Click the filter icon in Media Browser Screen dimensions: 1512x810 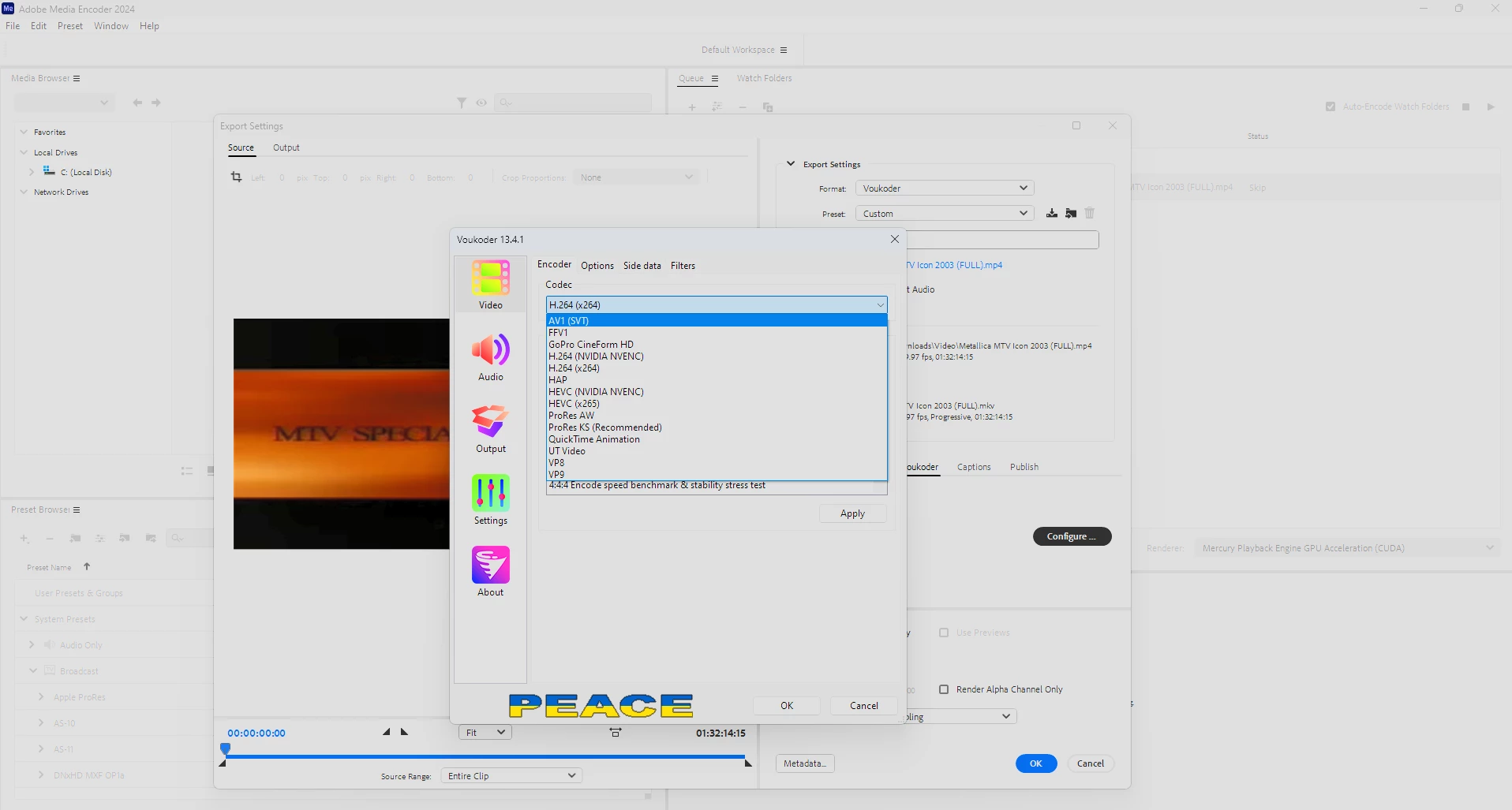[x=462, y=103]
